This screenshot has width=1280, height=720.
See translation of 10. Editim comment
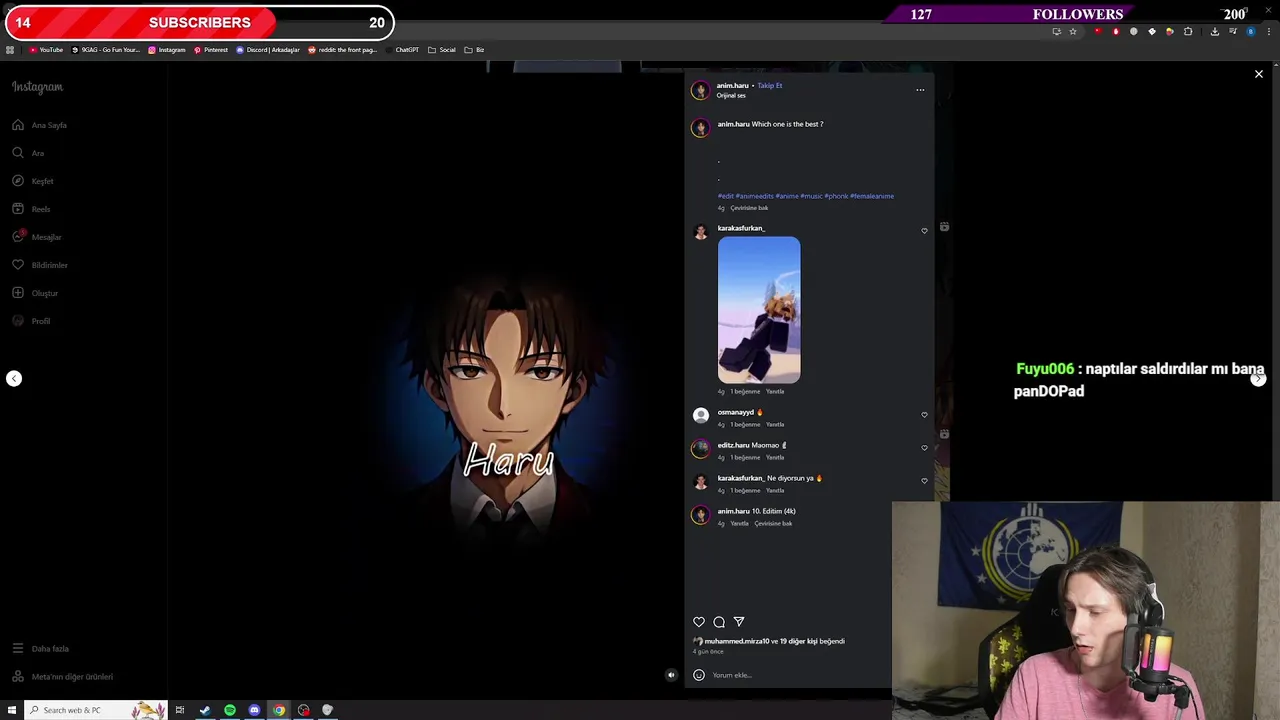(x=774, y=523)
